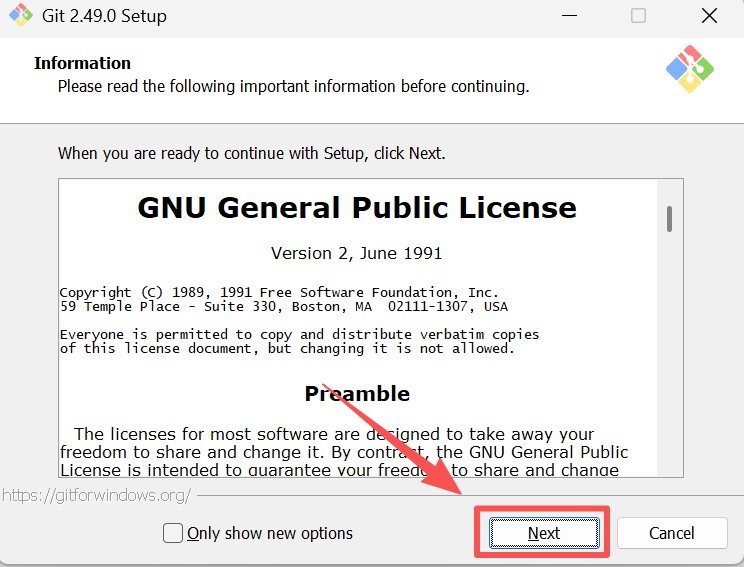Click the Git logo icon in title bar
This screenshot has width=744, height=567.
21,16
